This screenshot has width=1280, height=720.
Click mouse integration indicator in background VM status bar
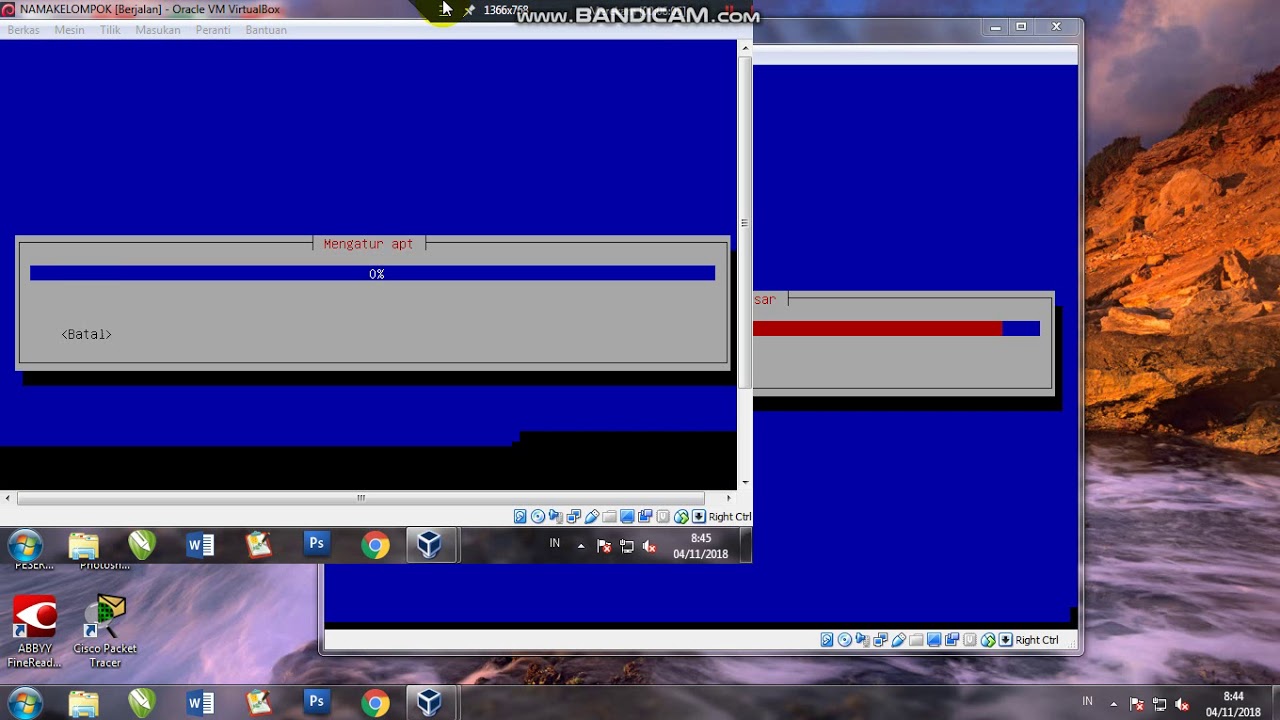[x=988, y=640]
